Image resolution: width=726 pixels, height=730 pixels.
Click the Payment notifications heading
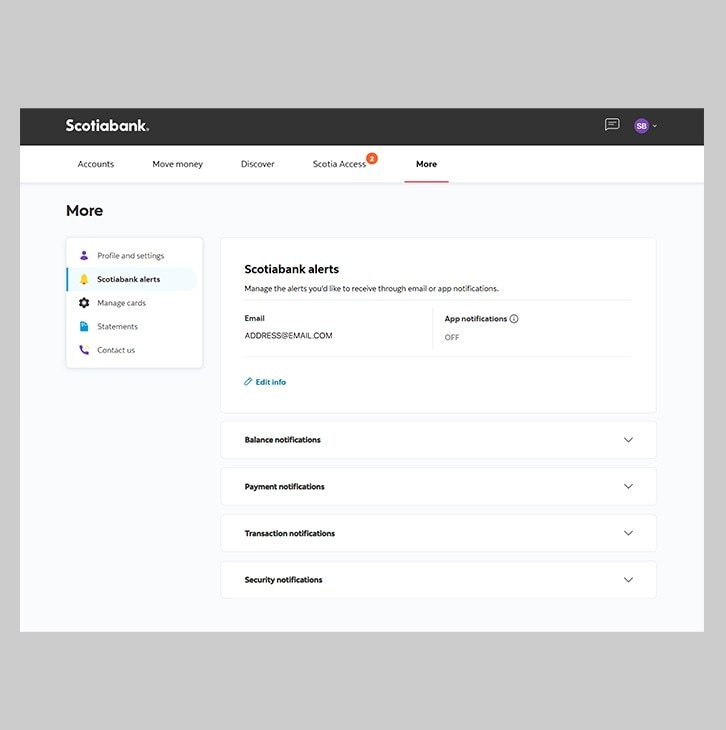pos(285,487)
